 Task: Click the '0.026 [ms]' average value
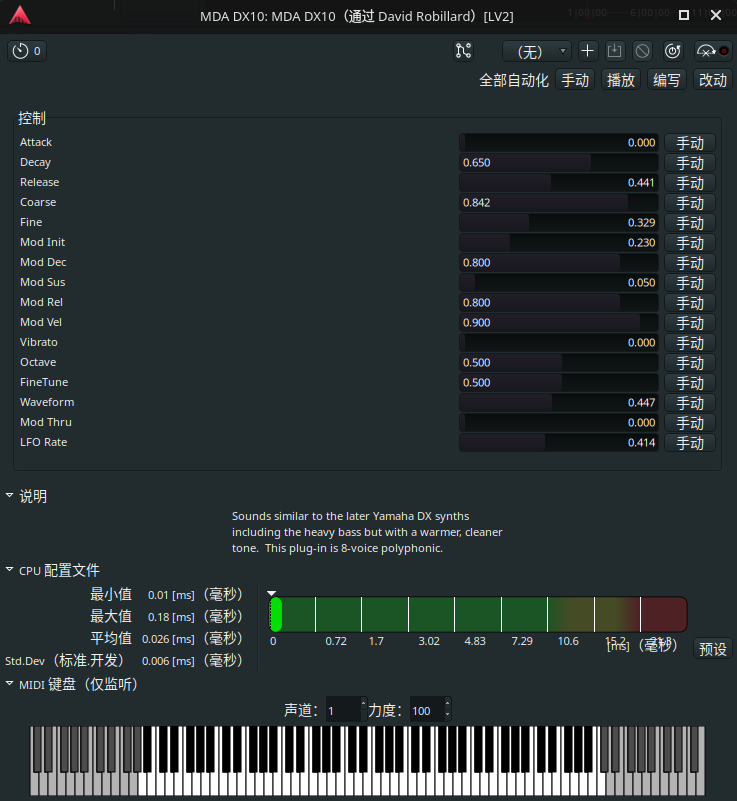(168, 639)
